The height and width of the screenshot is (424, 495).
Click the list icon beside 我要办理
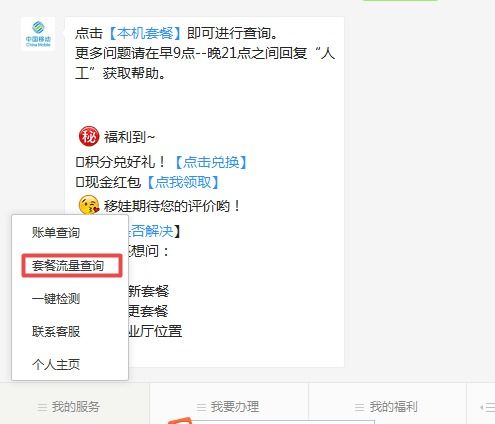[201, 407]
